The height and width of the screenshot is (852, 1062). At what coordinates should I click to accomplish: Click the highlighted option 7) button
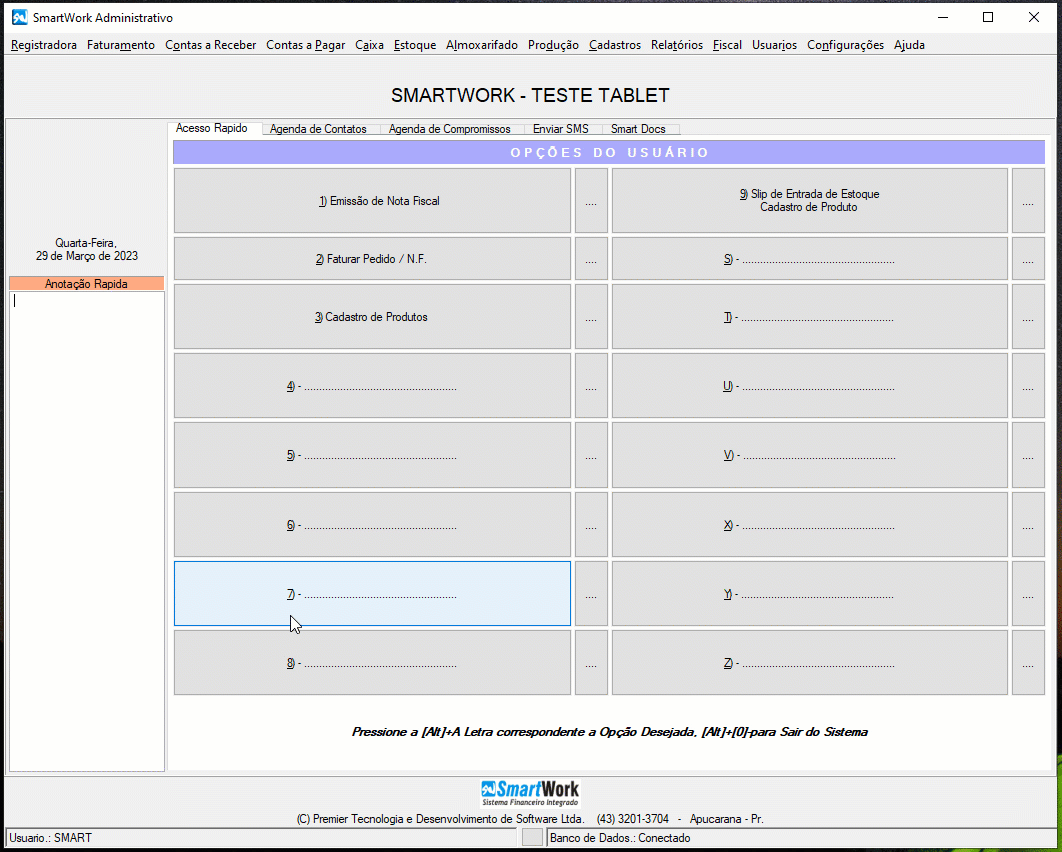click(373, 593)
